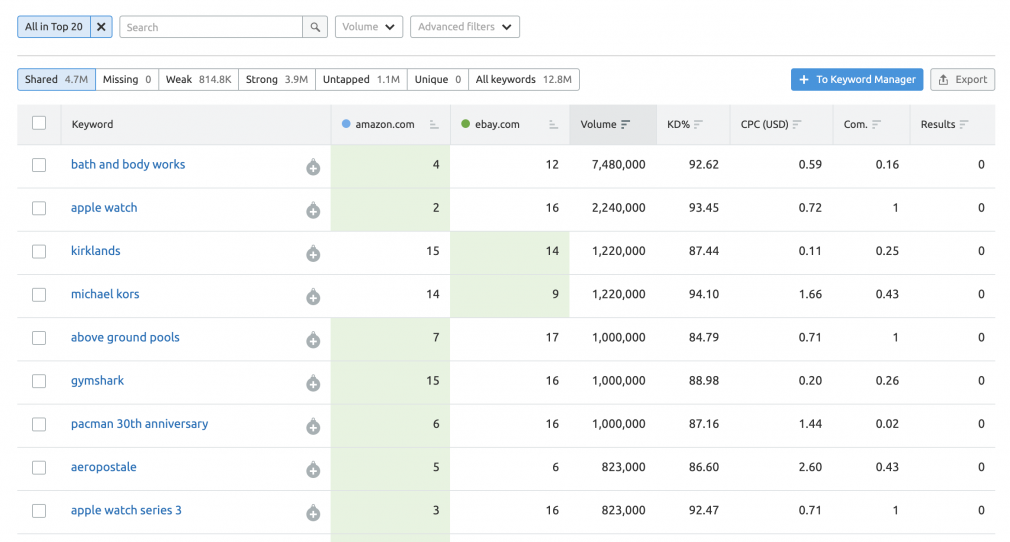Switch to the Weak tab
Viewport: 1010px width, 542px height.
click(198, 79)
